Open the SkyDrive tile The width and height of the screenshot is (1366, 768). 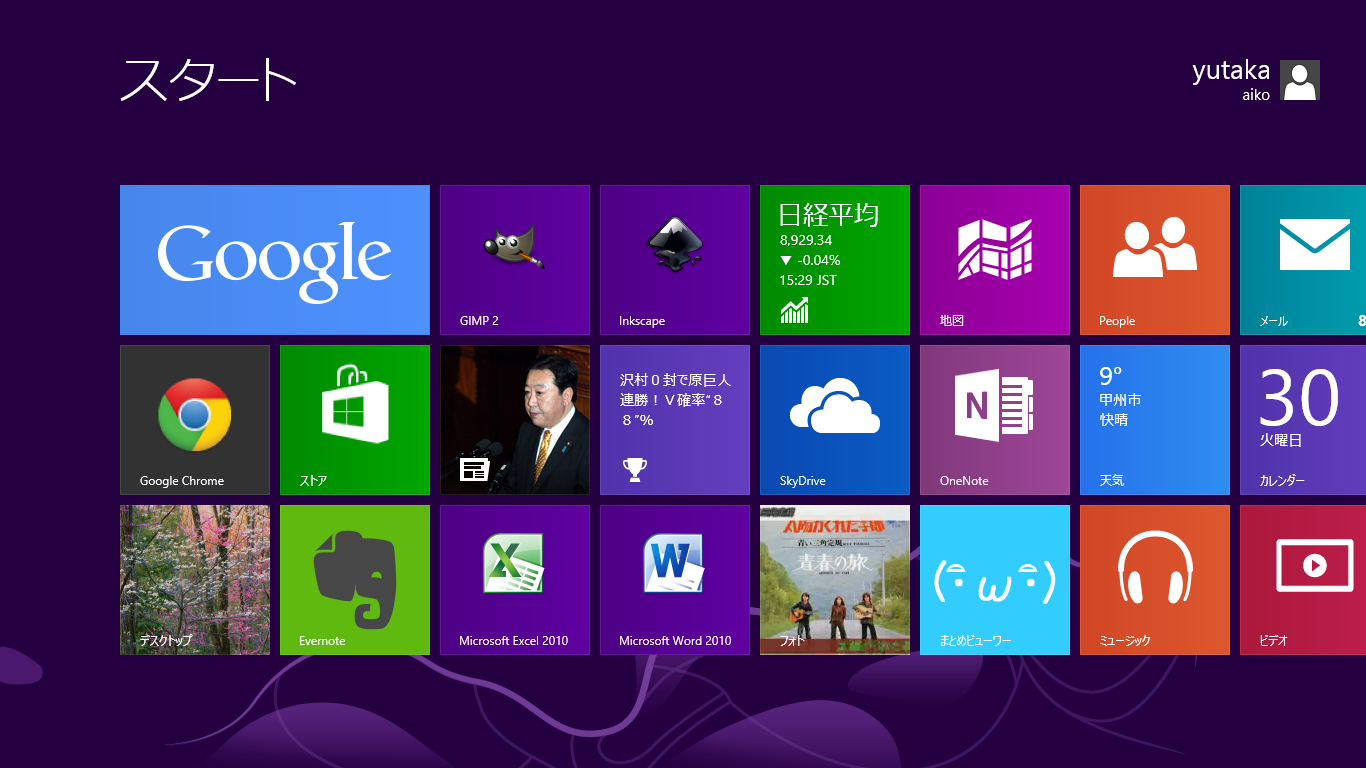[834, 420]
